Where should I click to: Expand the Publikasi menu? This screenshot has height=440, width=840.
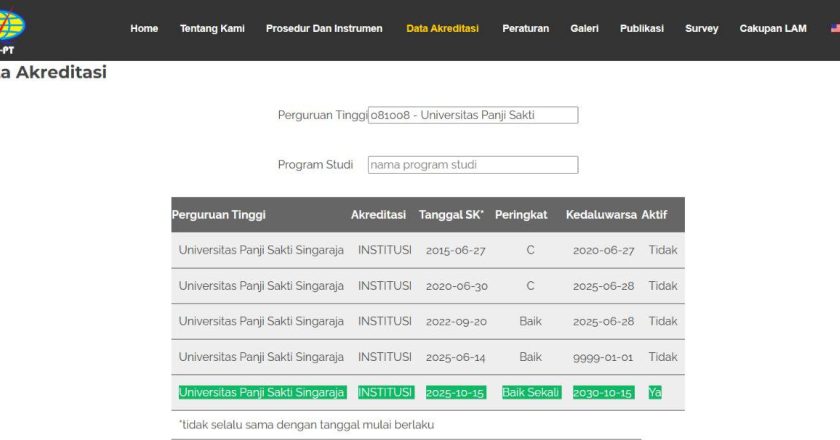[641, 29]
